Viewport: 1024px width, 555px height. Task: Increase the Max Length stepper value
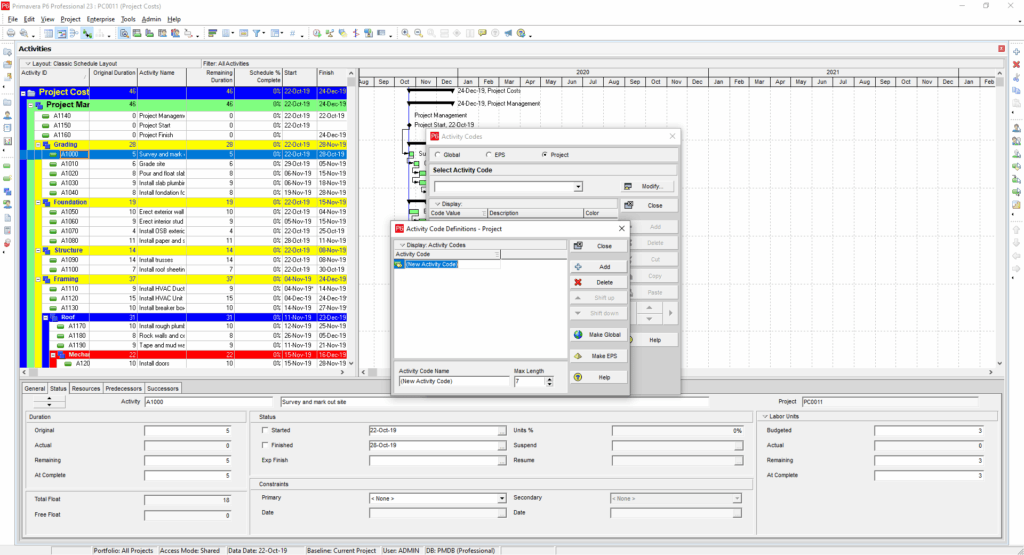click(549, 379)
